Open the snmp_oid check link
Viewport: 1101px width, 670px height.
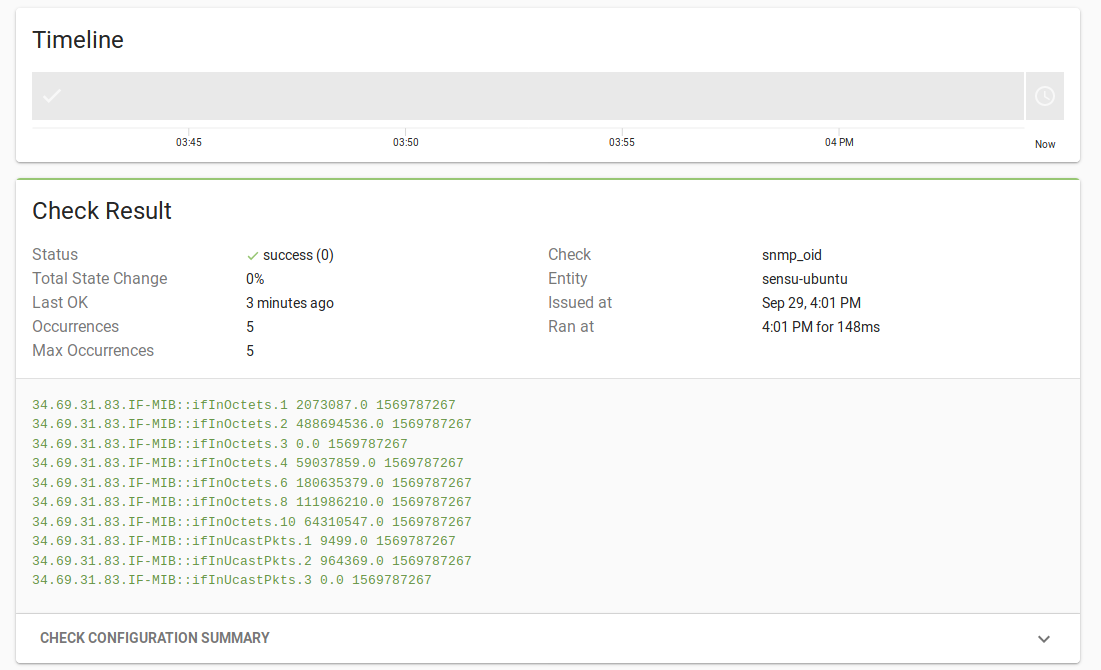point(791,255)
